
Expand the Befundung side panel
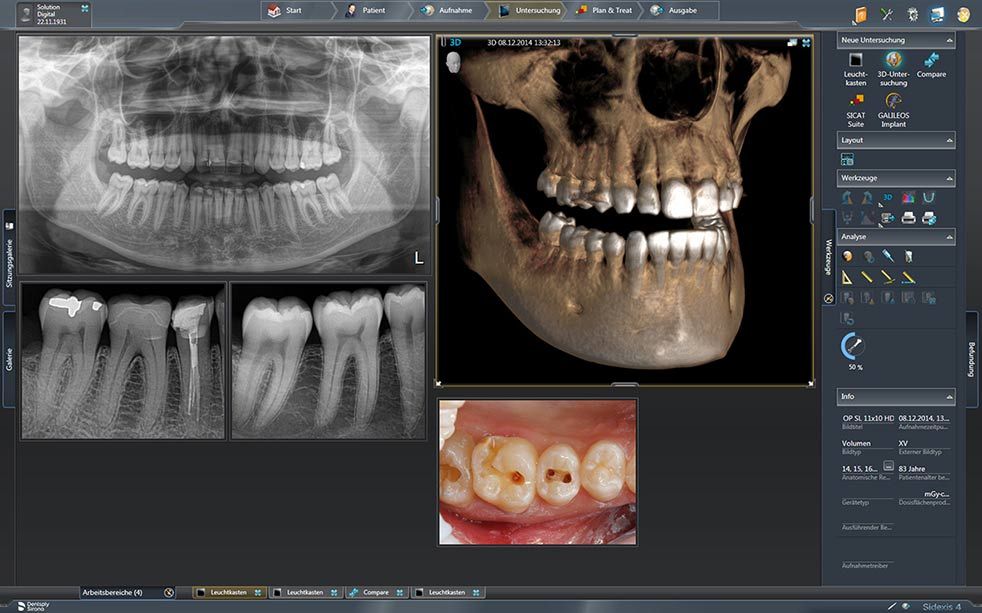click(x=971, y=359)
